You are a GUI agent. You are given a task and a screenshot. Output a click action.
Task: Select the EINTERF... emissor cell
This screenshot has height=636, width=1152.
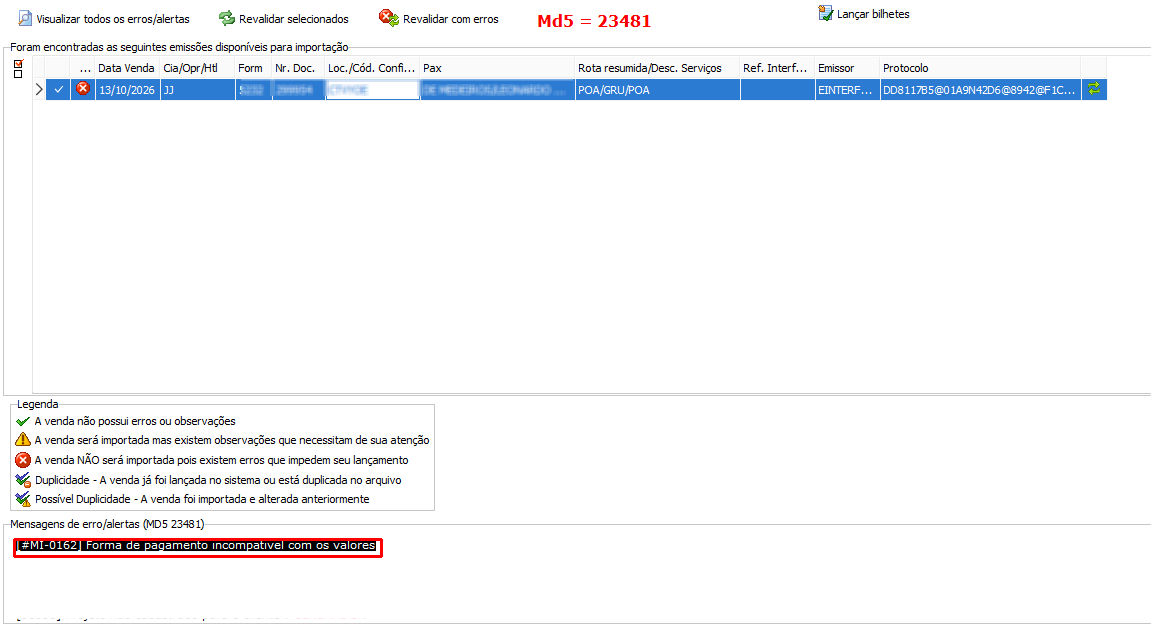click(848, 90)
